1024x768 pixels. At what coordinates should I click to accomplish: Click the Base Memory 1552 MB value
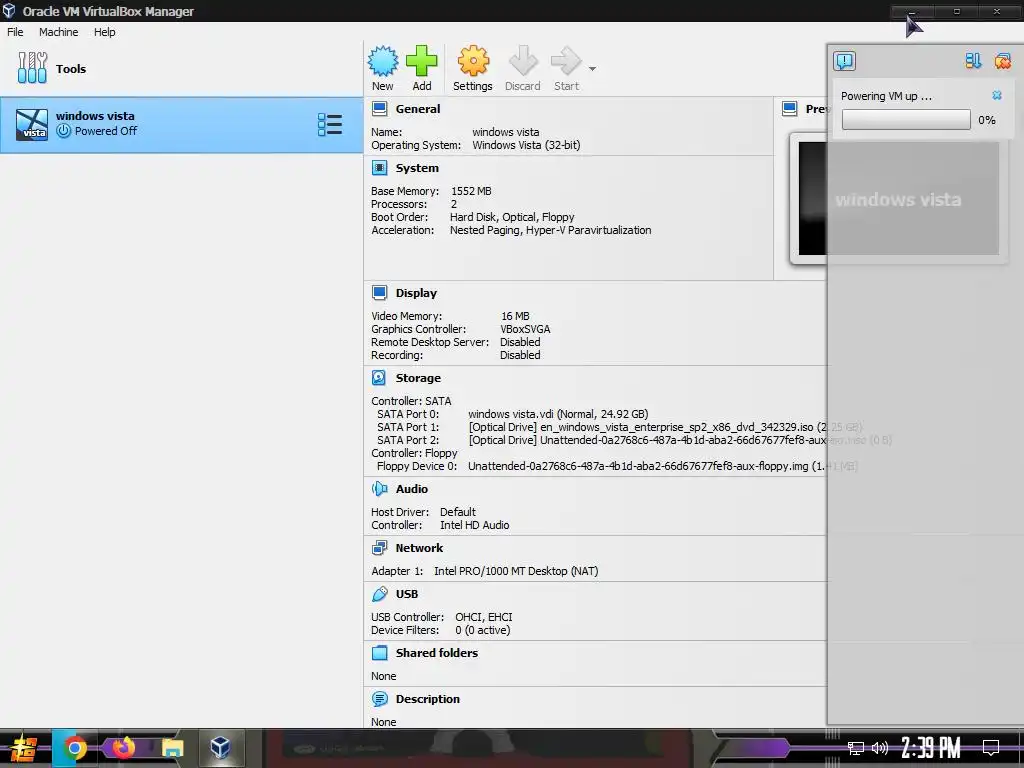472,191
